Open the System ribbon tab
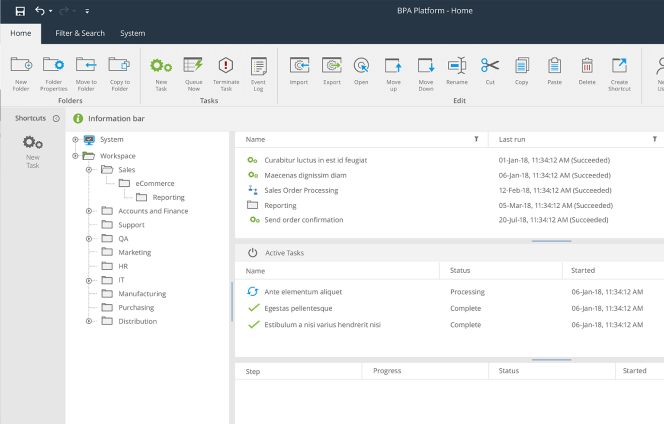Screen dimensions: 664x424 point(132,33)
